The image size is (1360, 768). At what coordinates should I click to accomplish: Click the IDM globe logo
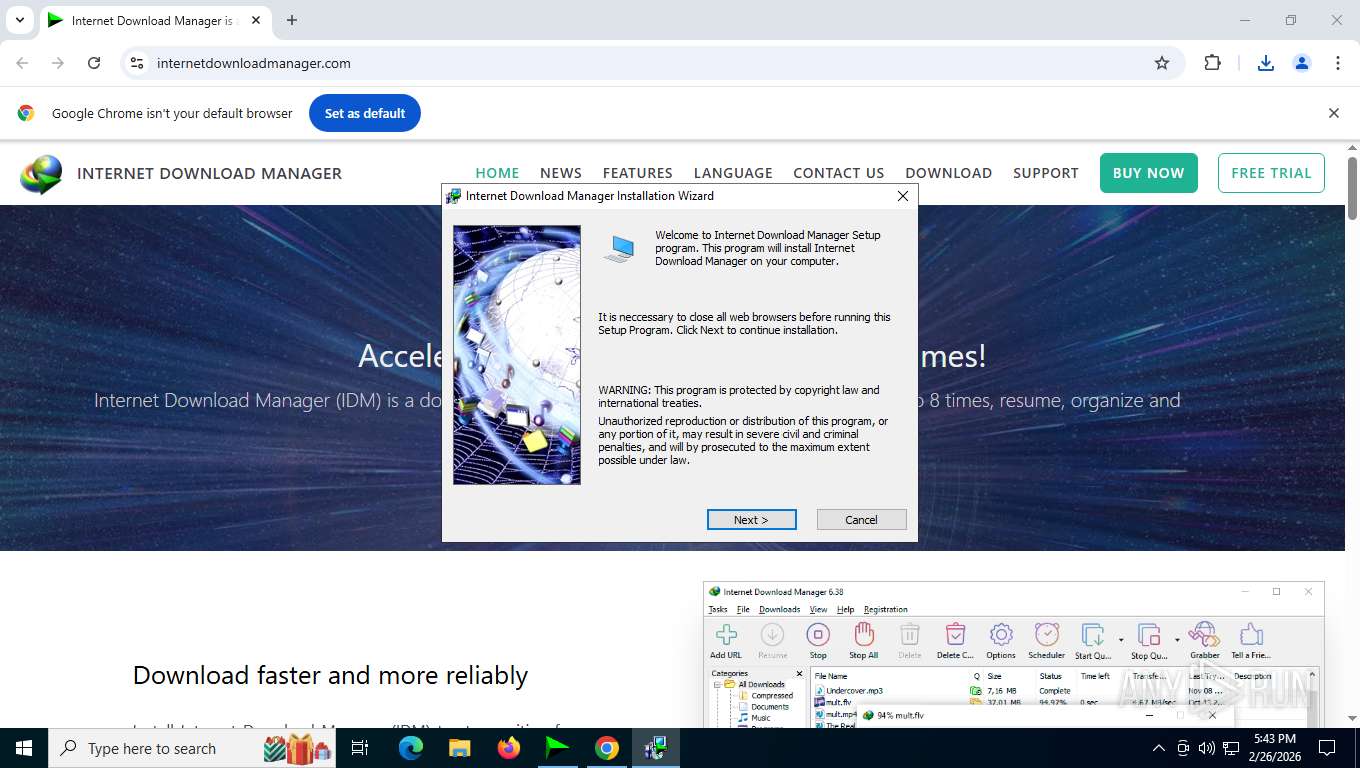(41, 174)
